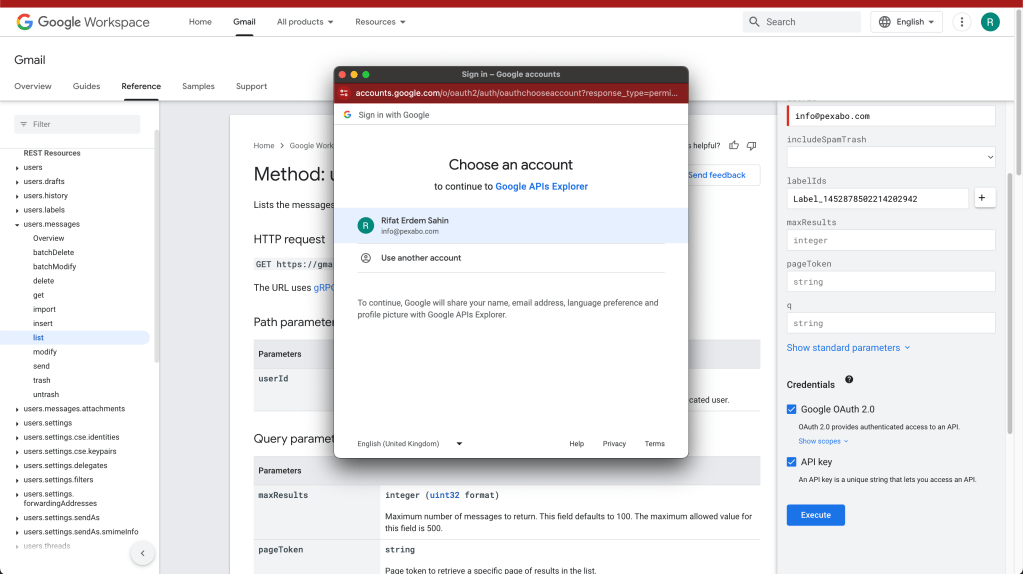Click the pageToken string input

click(x=891, y=282)
